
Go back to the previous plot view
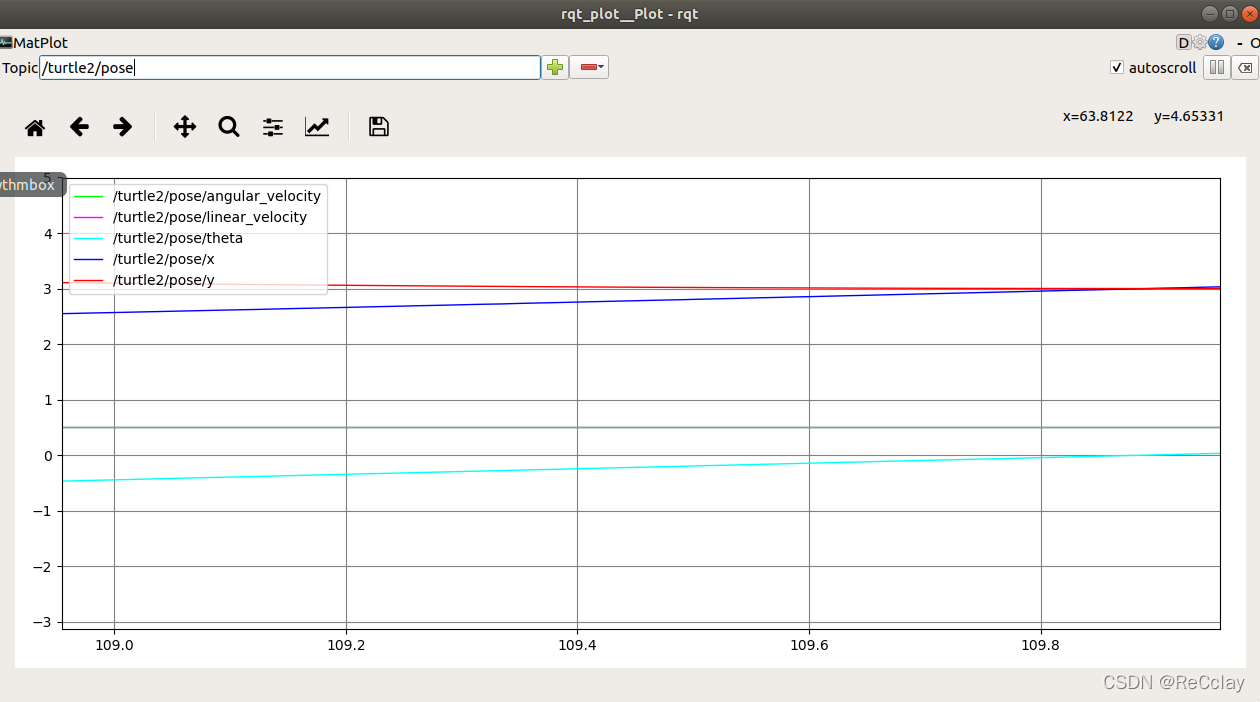tap(79, 127)
